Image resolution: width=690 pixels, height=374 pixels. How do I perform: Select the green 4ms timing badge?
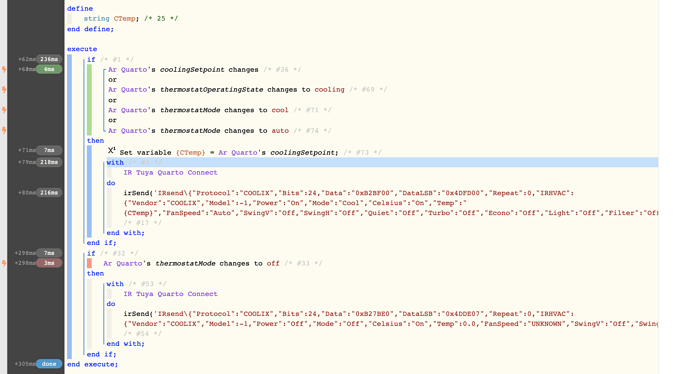[49, 69]
